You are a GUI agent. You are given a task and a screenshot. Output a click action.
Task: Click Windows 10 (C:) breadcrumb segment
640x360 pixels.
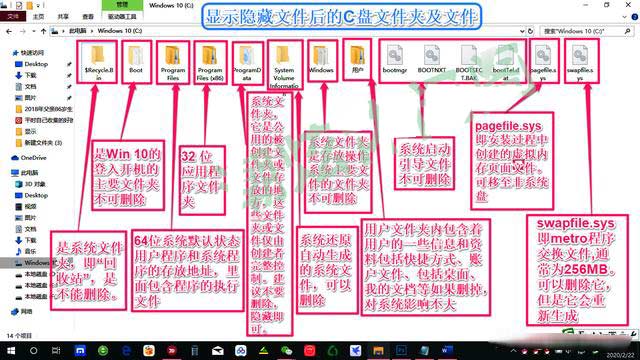click(120, 31)
